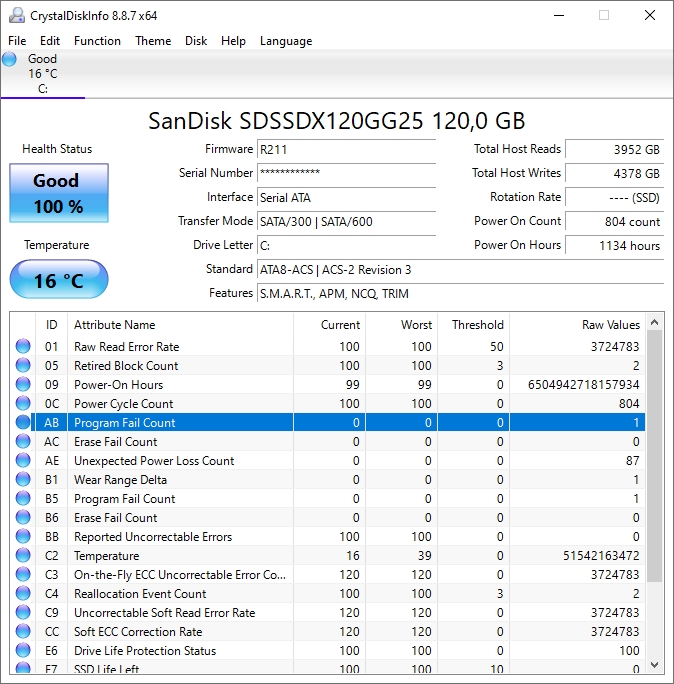Select the Drive Life Protection Status row
The height and width of the screenshot is (684, 674).
[327, 650]
